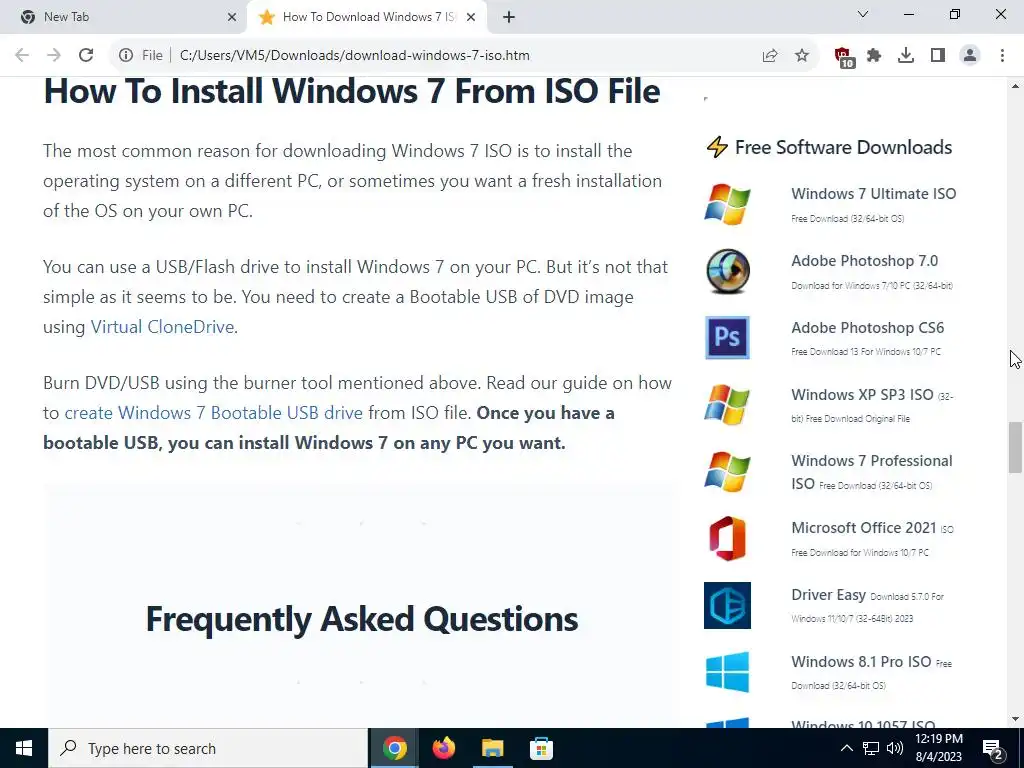Click the Frequently Asked Questions heading
The image size is (1024, 768).
coord(362,619)
